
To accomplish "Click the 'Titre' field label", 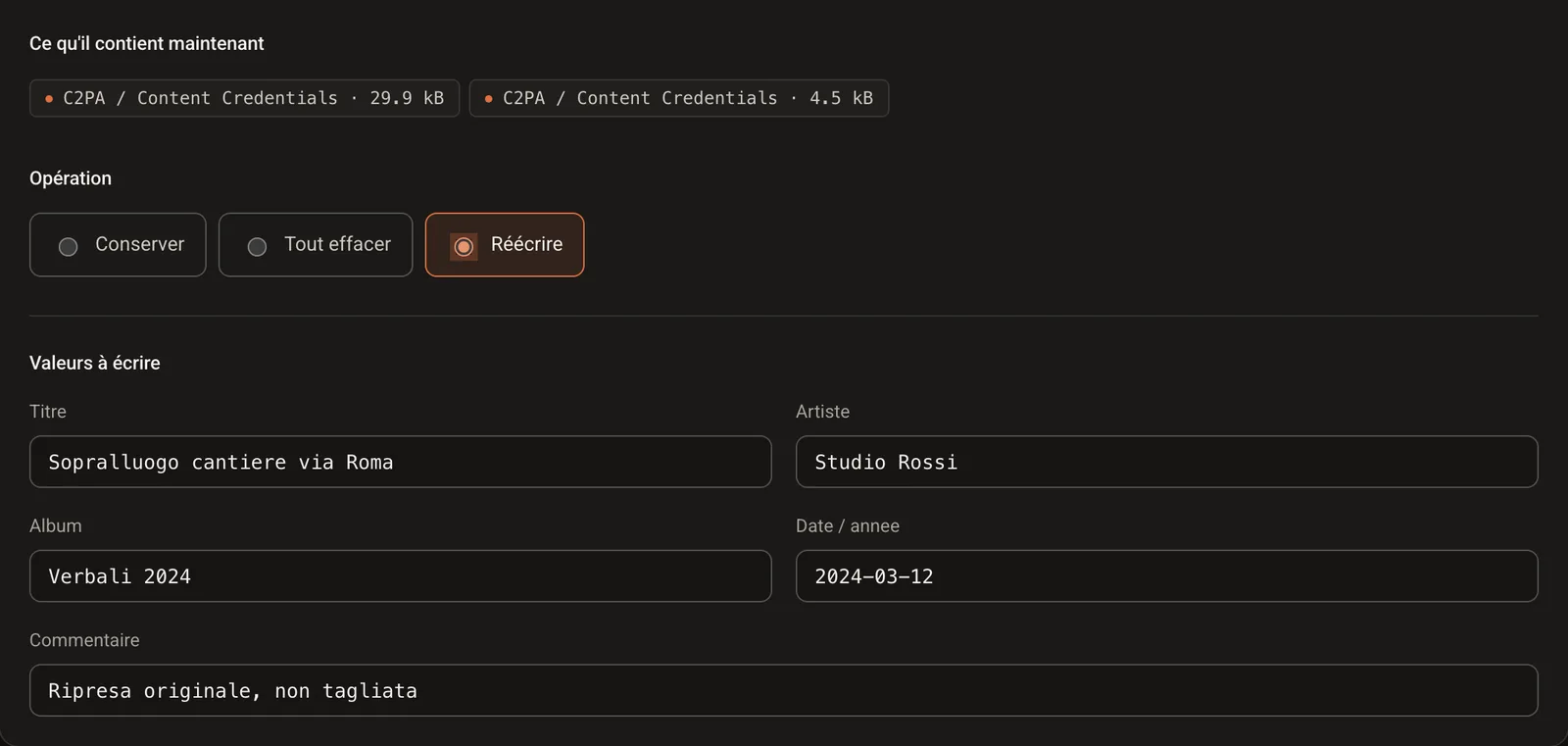I will pyautogui.click(x=48, y=412).
